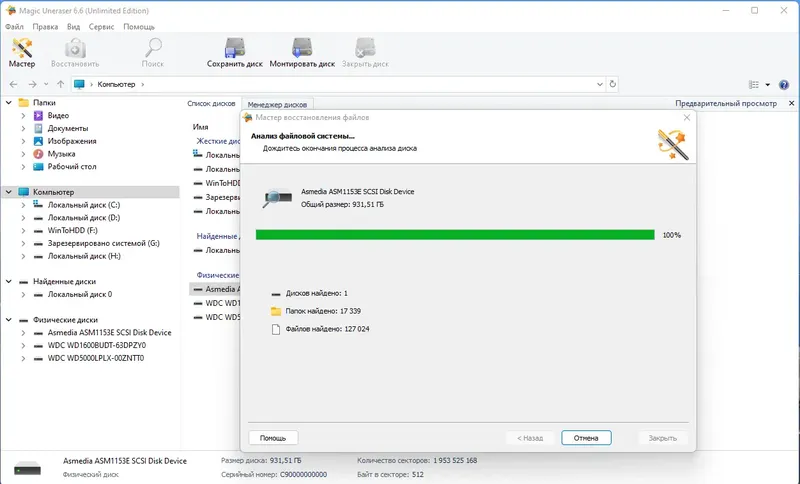Expand Локальный диск (D:) node
This screenshot has height=484, width=800.
[23, 218]
